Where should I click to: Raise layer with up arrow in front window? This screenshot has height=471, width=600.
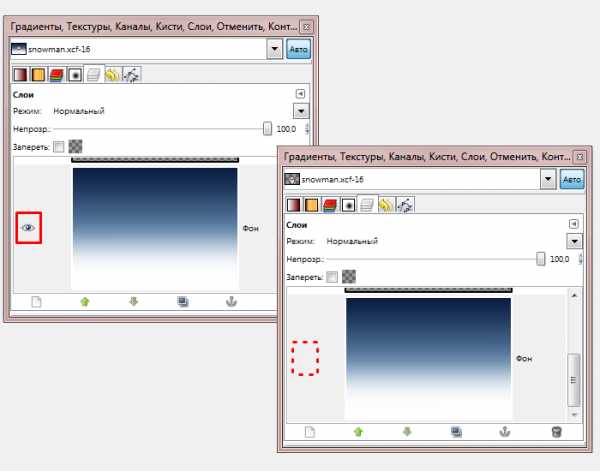pos(358,432)
